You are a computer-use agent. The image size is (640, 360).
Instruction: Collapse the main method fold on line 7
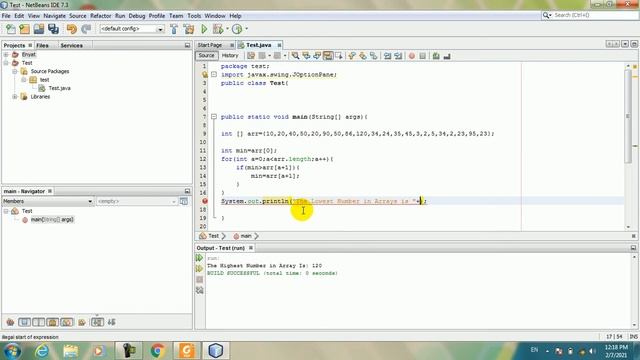pyautogui.click(x=214, y=117)
